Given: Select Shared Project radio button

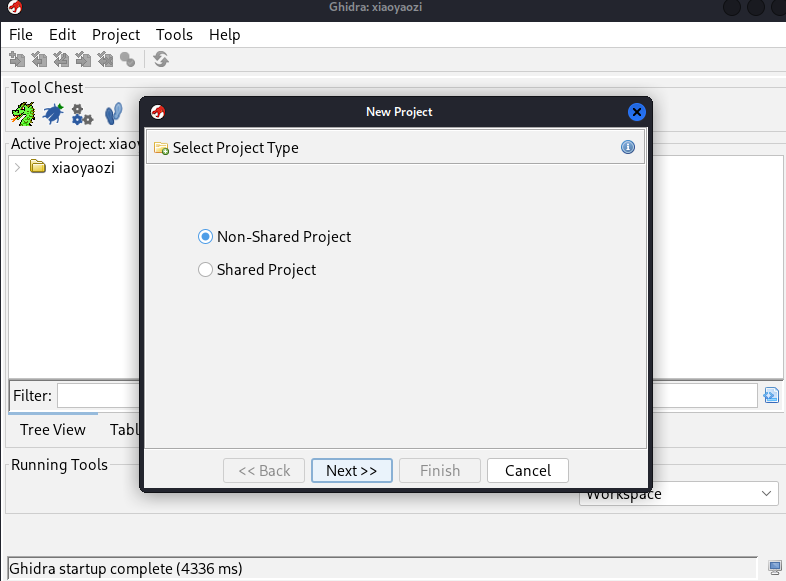Looking at the screenshot, I should (x=206, y=270).
